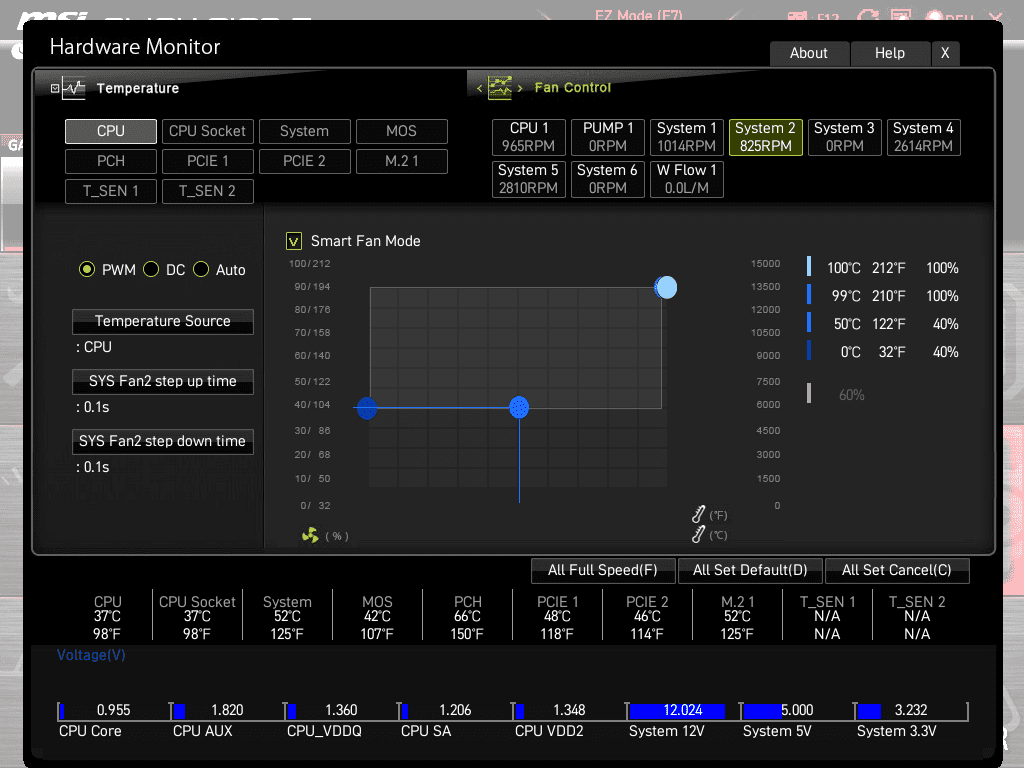Click EZ Mode (F7) in the BIOS window
1024x768 pixels.
click(x=639, y=14)
